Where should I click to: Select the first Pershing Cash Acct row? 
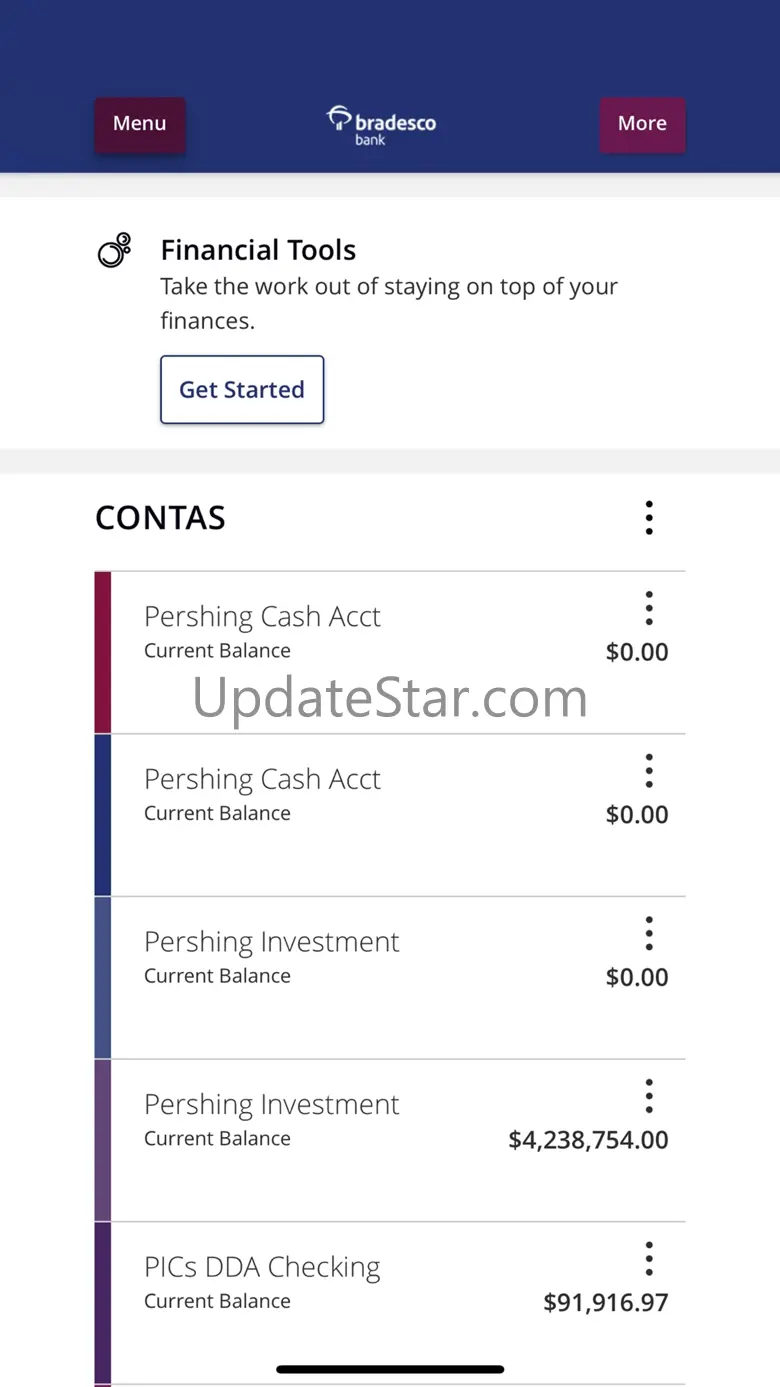click(x=390, y=652)
